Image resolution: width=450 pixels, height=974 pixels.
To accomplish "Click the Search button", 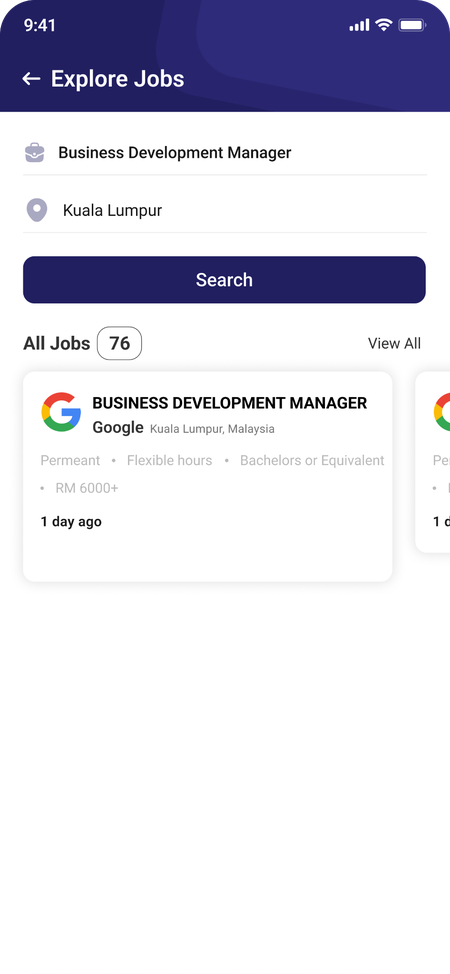I will click(x=224, y=280).
